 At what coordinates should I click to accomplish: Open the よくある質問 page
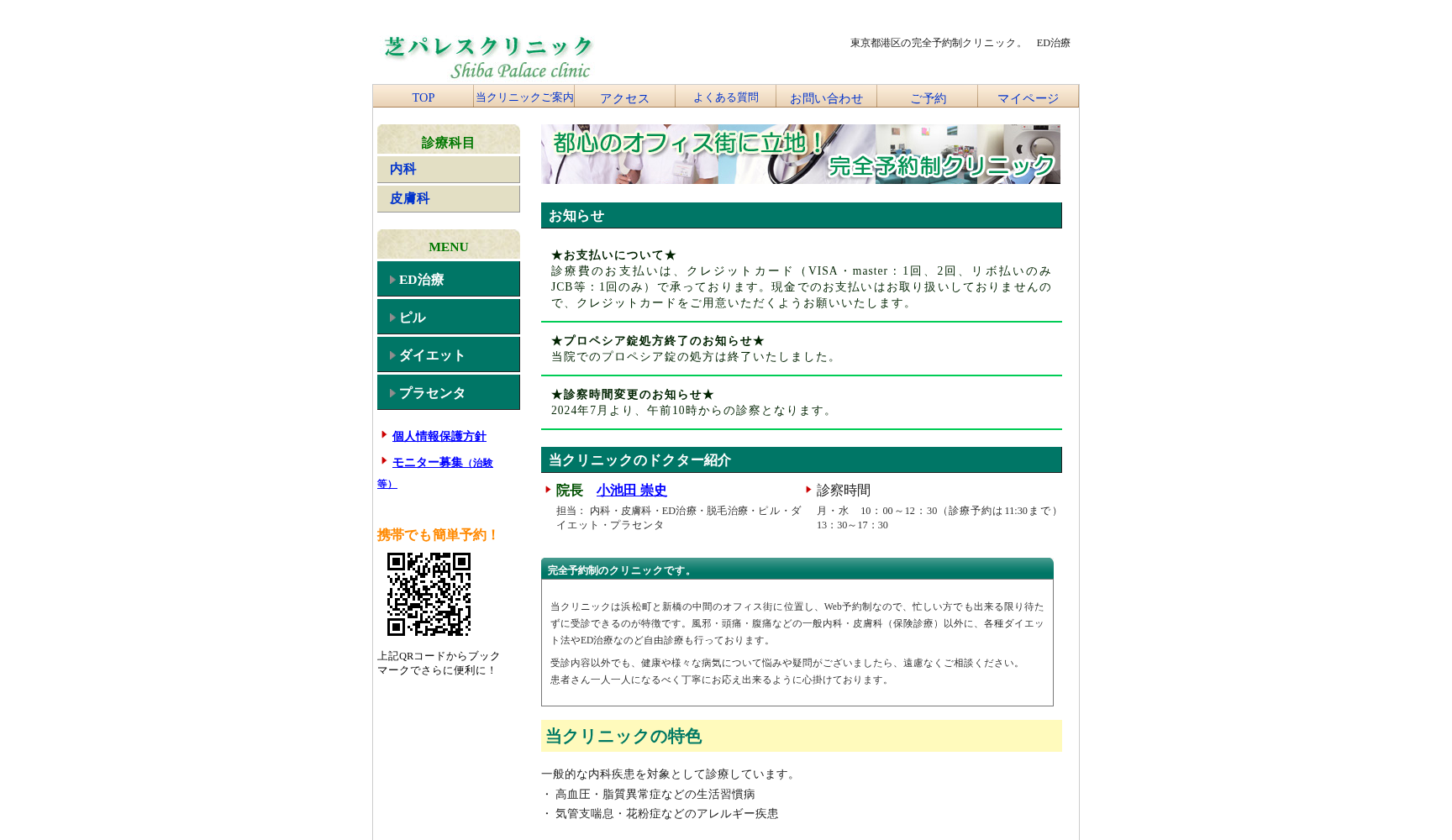(725, 97)
